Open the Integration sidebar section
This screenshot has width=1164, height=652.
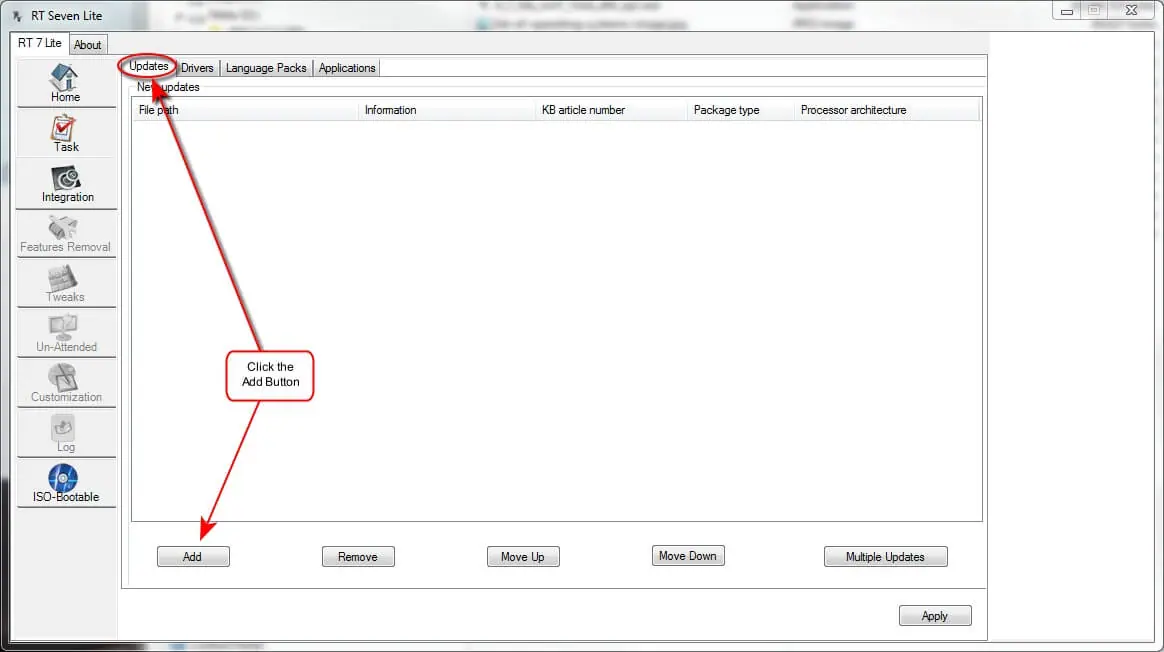coord(66,183)
